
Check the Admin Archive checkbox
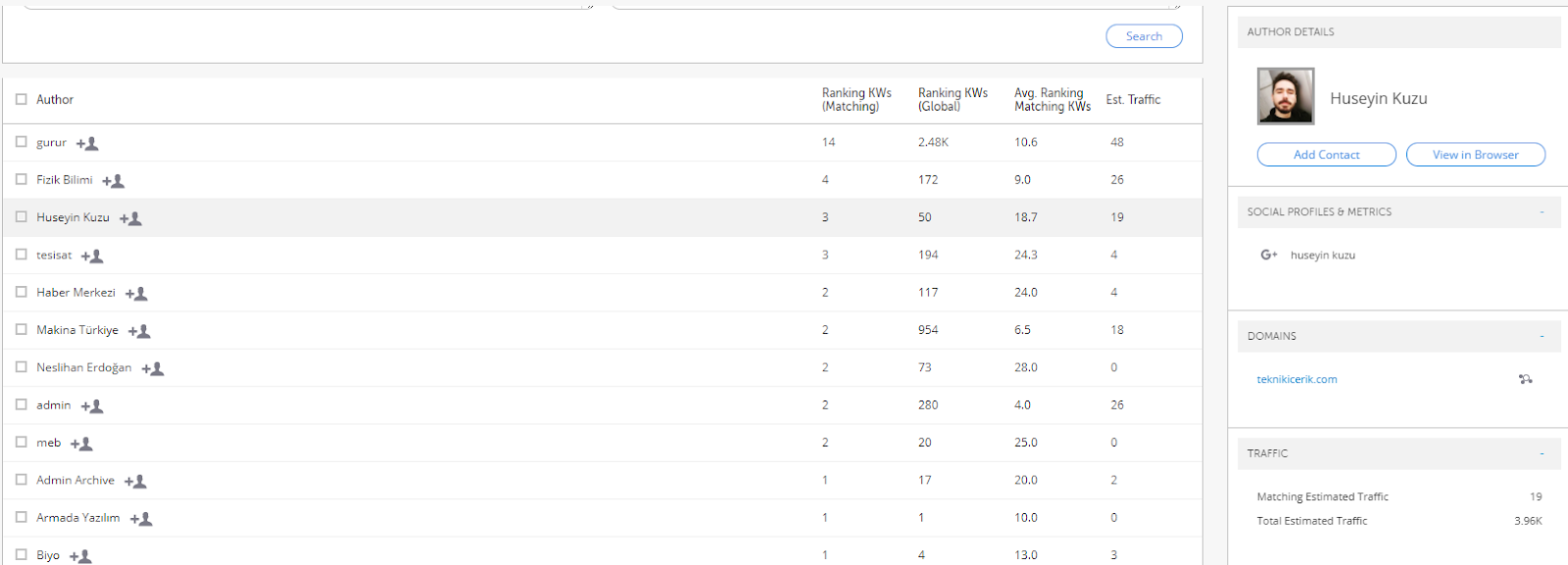(x=22, y=480)
